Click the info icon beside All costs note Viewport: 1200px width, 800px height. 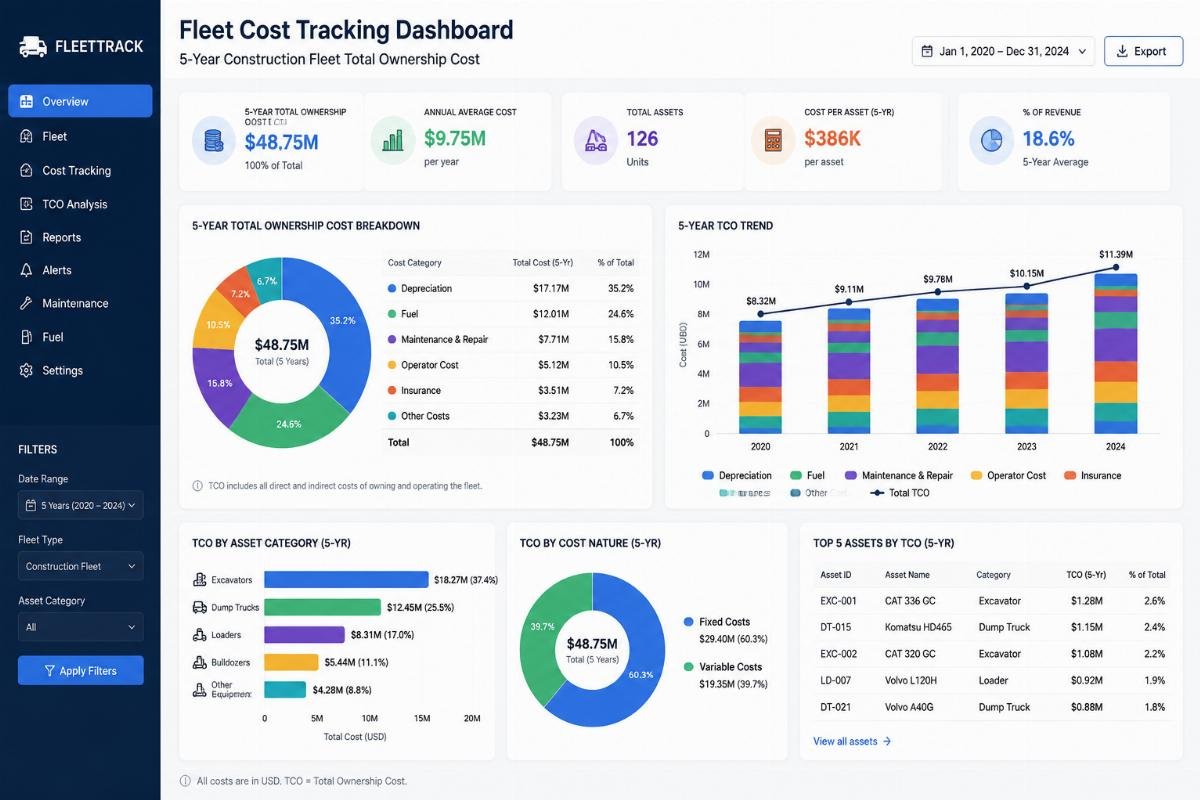click(x=185, y=781)
